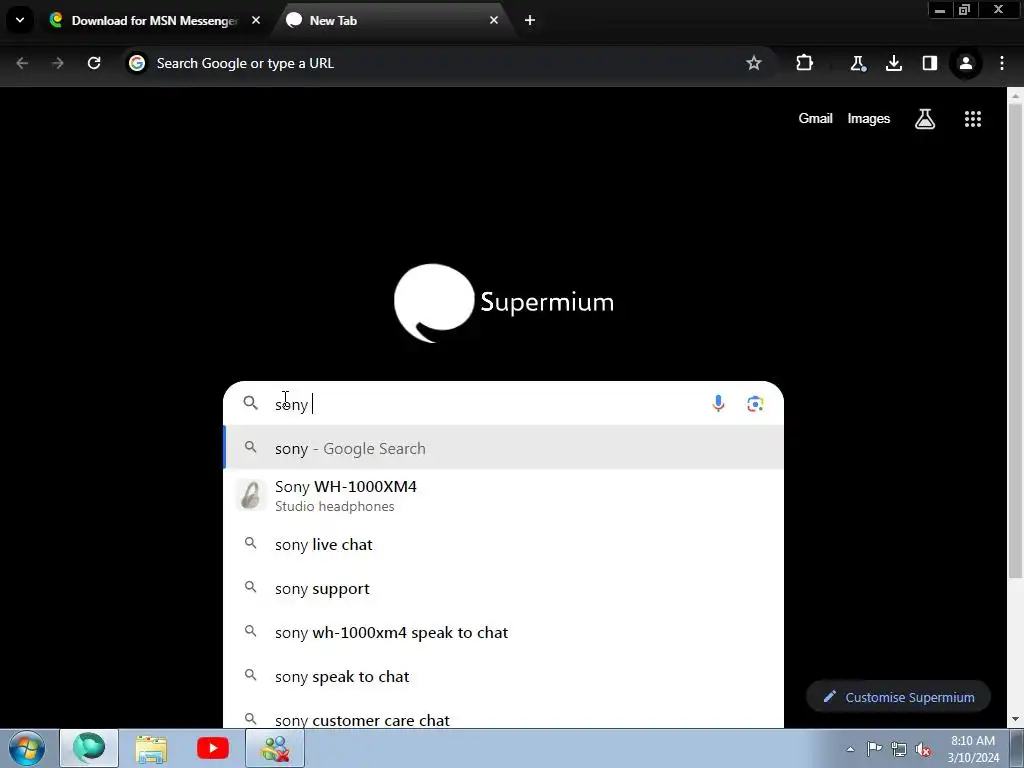Open File Explorer from the taskbar

pos(151,748)
